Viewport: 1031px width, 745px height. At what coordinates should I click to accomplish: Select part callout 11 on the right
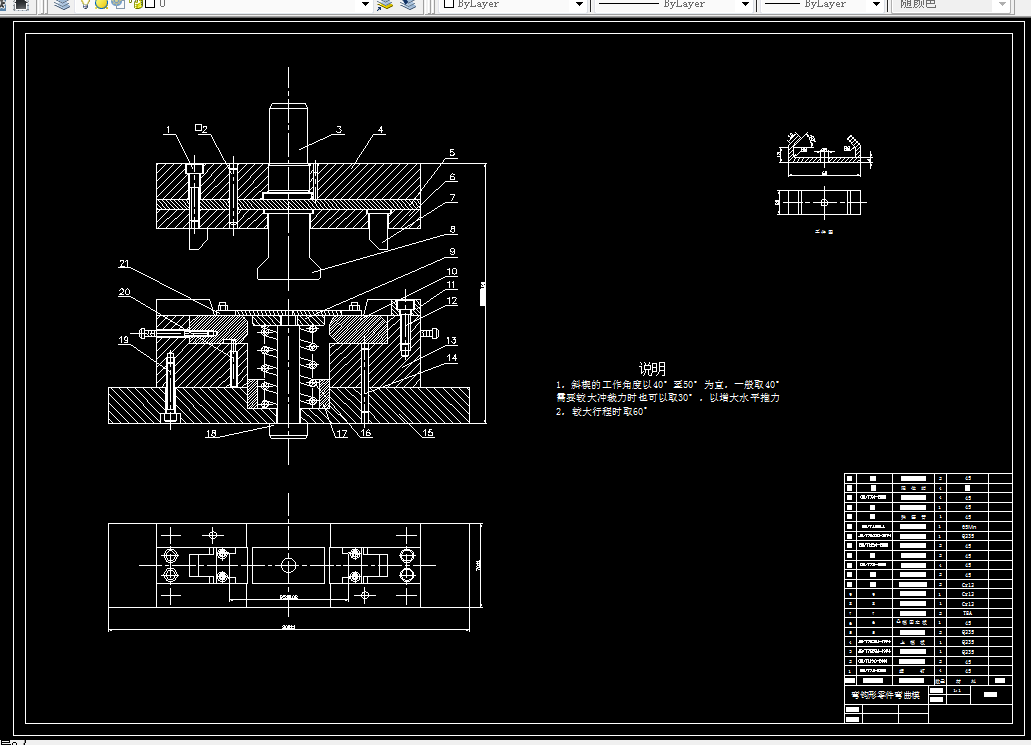[x=452, y=285]
